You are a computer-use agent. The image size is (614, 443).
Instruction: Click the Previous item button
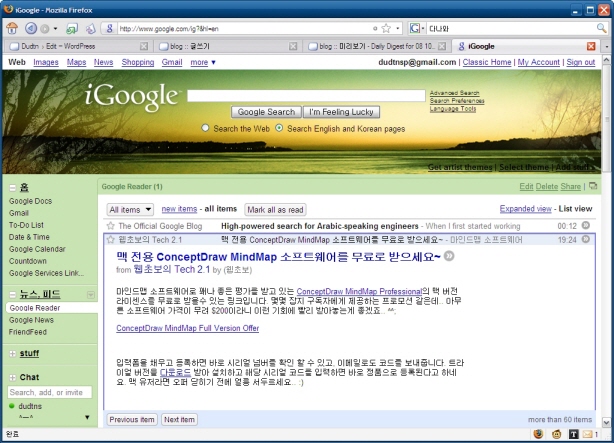click(x=132, y=419)
